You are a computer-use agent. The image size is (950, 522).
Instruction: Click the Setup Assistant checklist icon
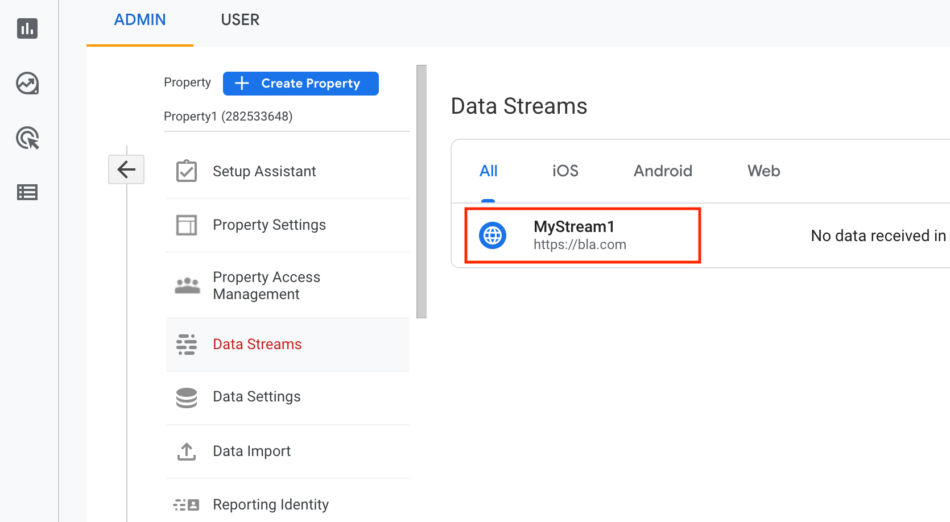(186, 171)
